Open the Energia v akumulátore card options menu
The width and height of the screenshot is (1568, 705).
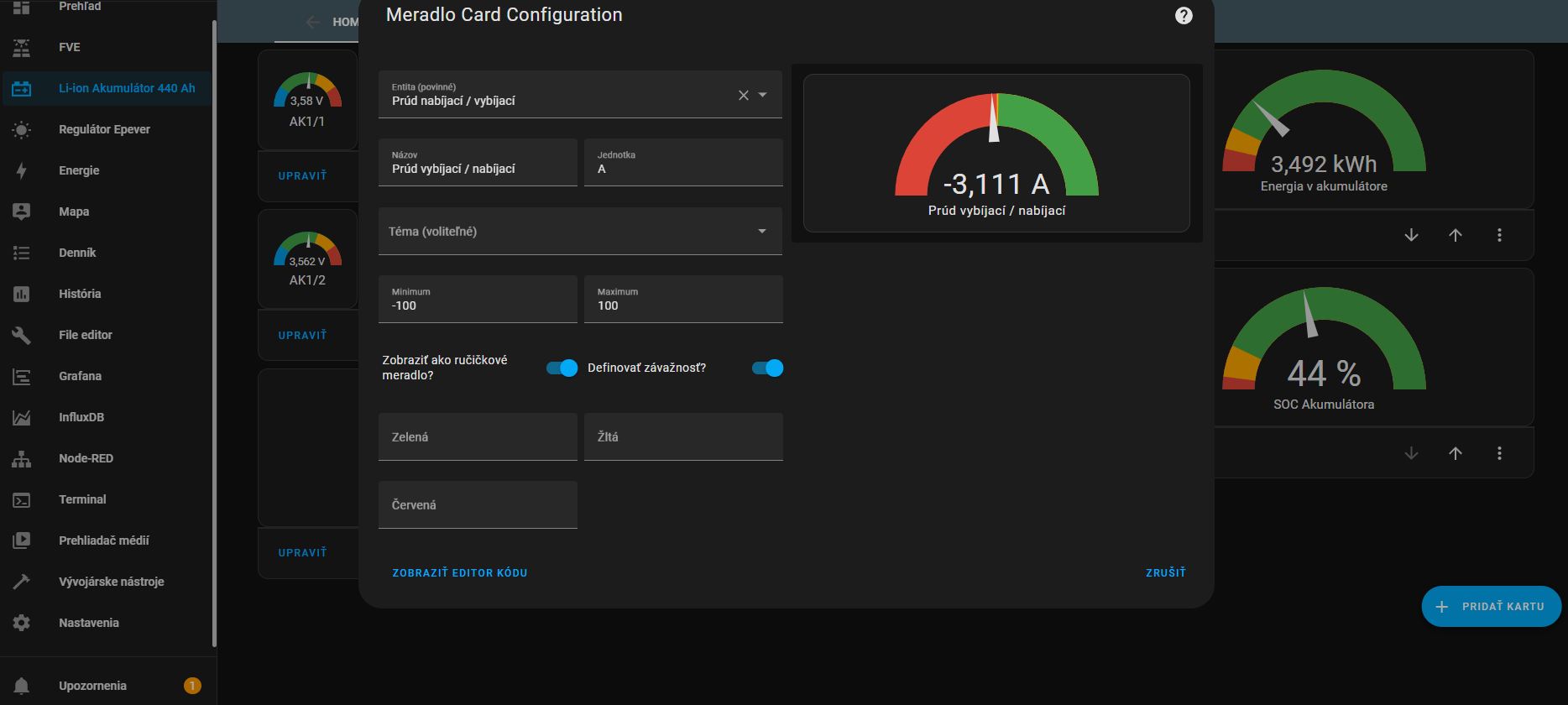(1499, 235)
